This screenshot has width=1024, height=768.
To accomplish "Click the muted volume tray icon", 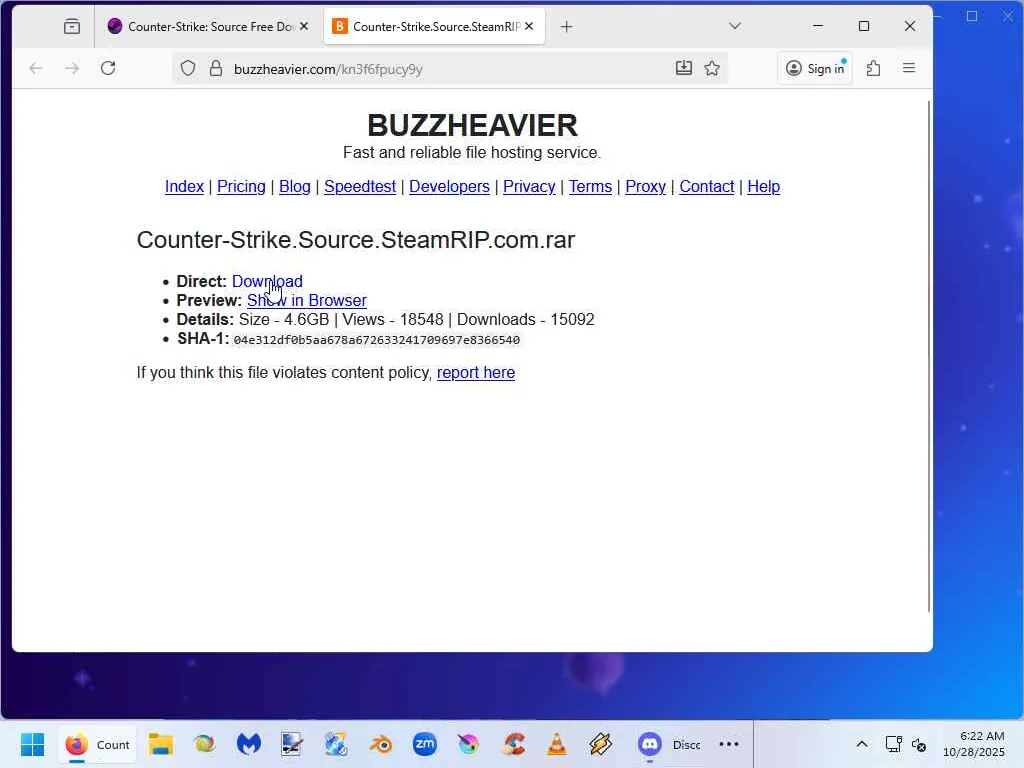I will coord(919,744).
